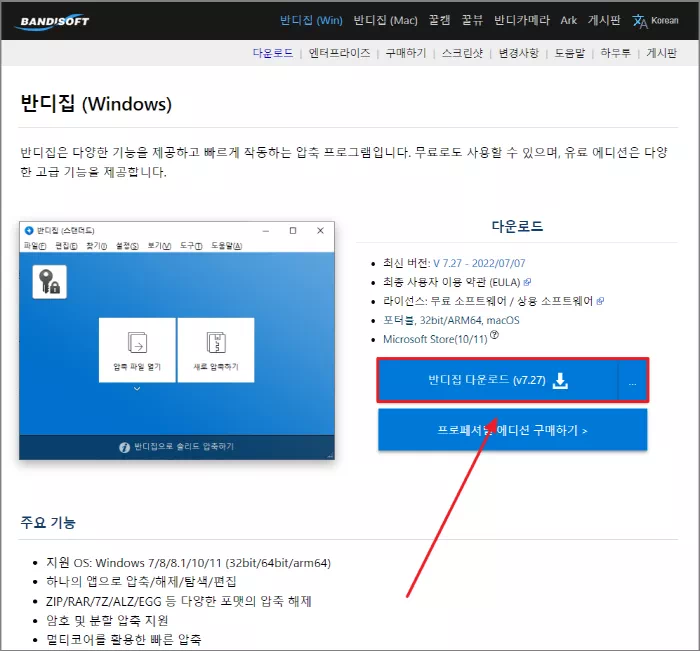Viewport: 700px width, 651px height.
Task: Select the 엔터프라이즈 sub-navigation tab
Action: coord(339,53)
